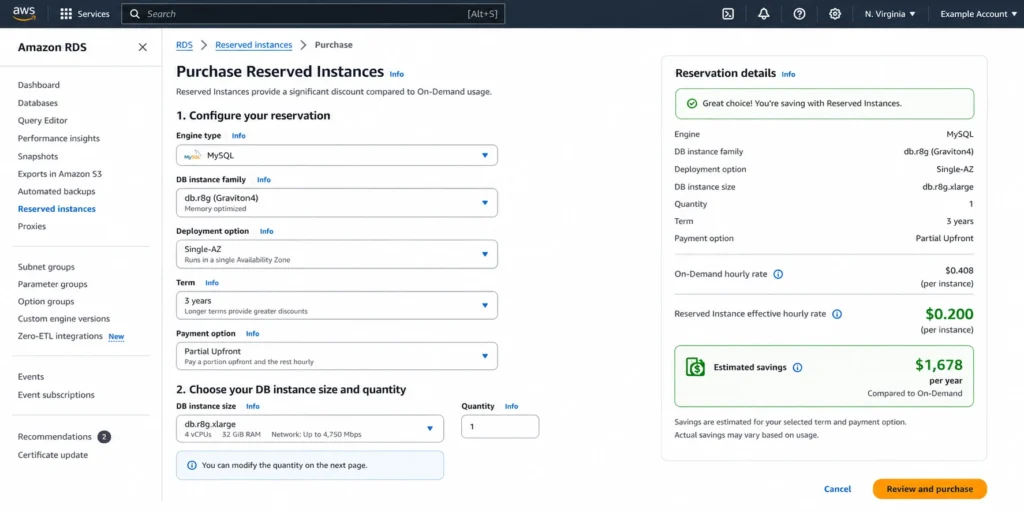The width and height of the screenshot is (1024, 512).
Task: Open Events in sidebar
Action: click(31, 377)
